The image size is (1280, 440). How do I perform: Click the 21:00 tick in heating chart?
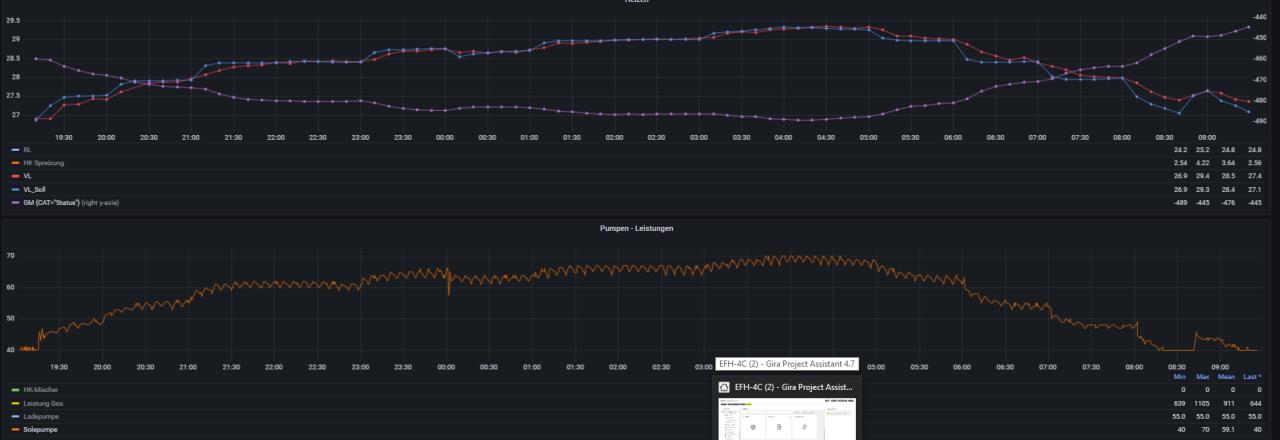pyautogui.click(x=191, y=137)
